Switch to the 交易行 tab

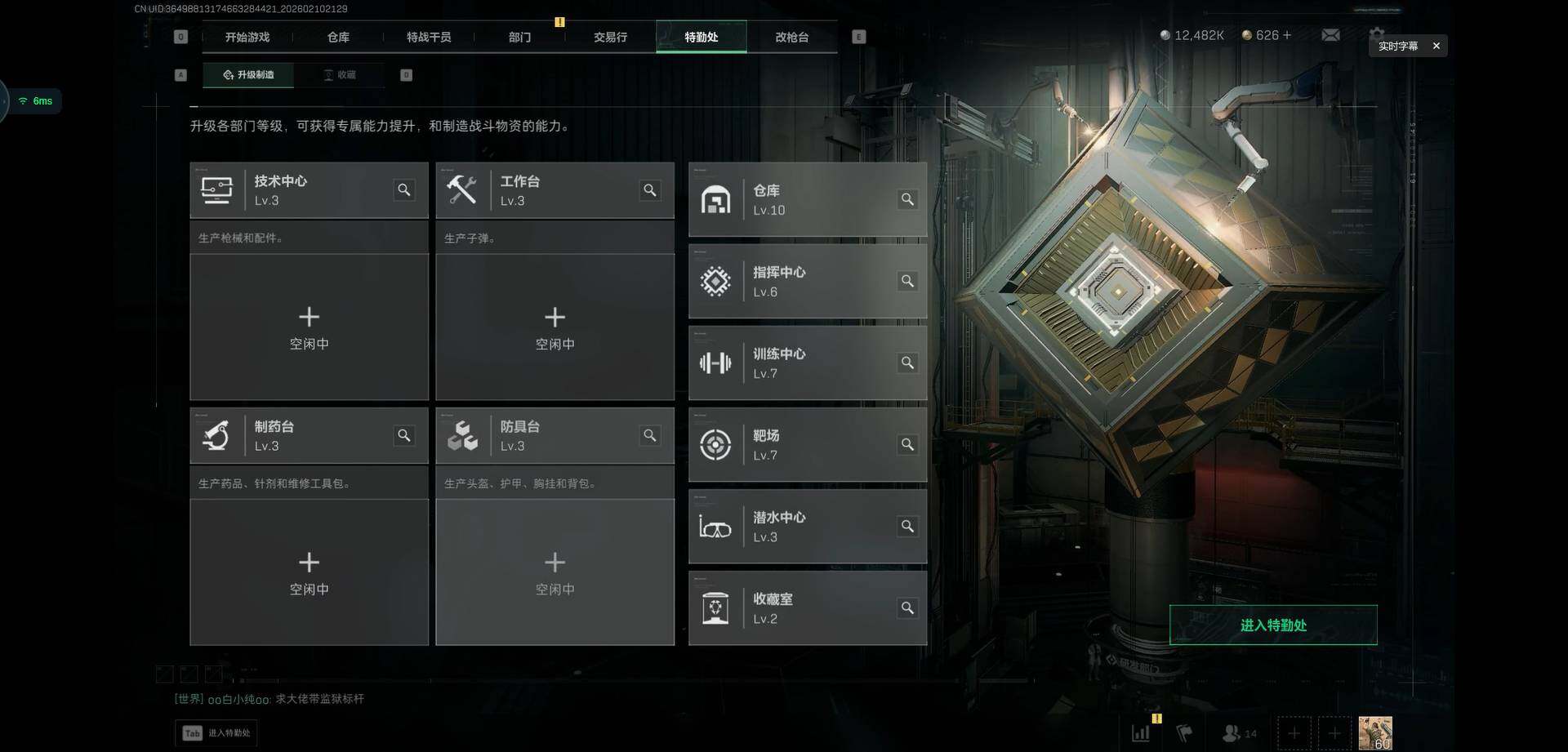tap(610, 37)
